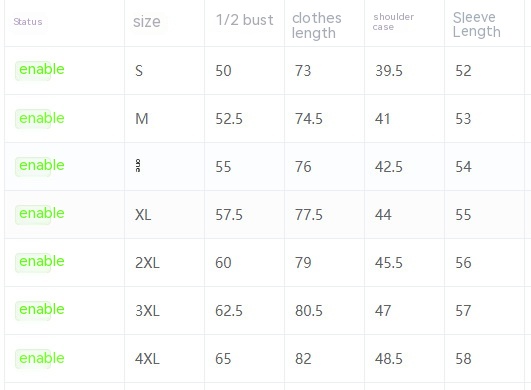Click the 74.5 clothes length cell in the M row

[309, 119]
